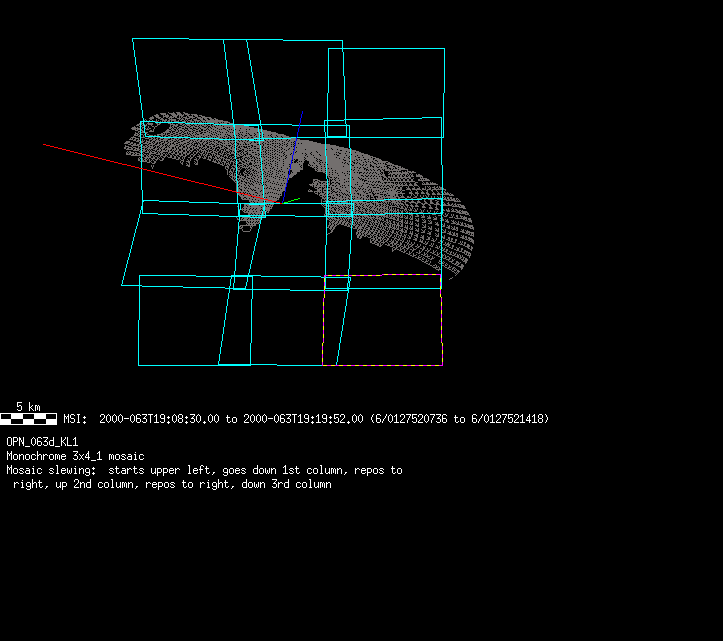
Task: Click the "Monochrome 3x4_1 mosaic" text
Action: coord(75,456)
